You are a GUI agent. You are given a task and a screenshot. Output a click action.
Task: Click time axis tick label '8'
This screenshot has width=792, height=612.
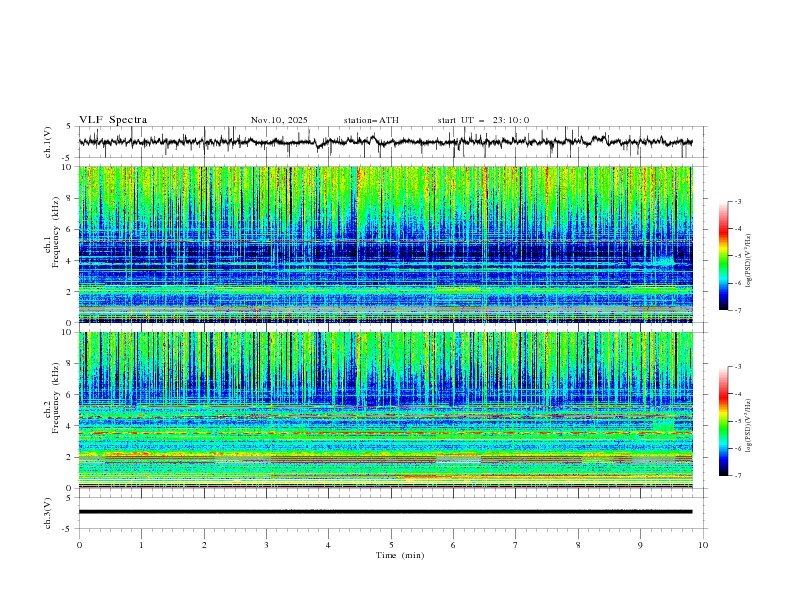click(x=578, y=545)
